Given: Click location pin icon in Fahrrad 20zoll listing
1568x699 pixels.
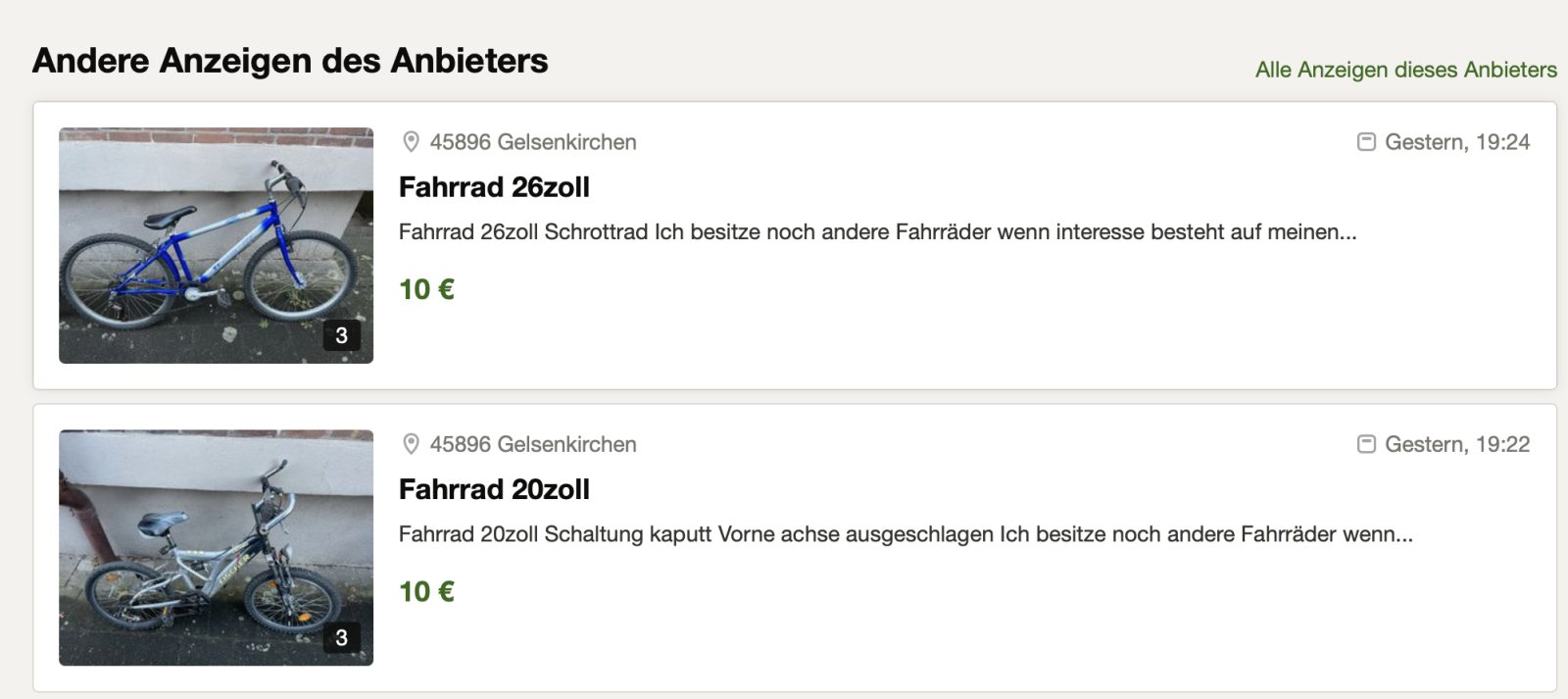Looking at the screenshot, I should [x=412, y=444].
